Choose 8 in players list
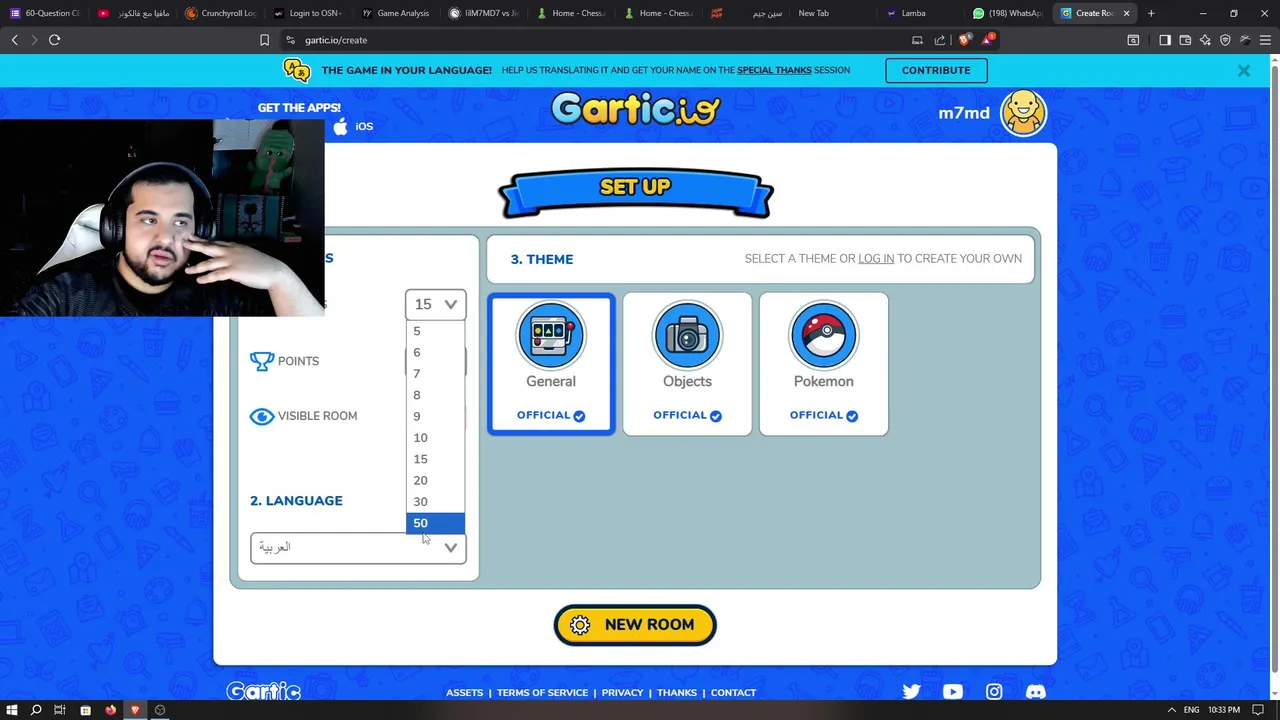 point(435,395)
